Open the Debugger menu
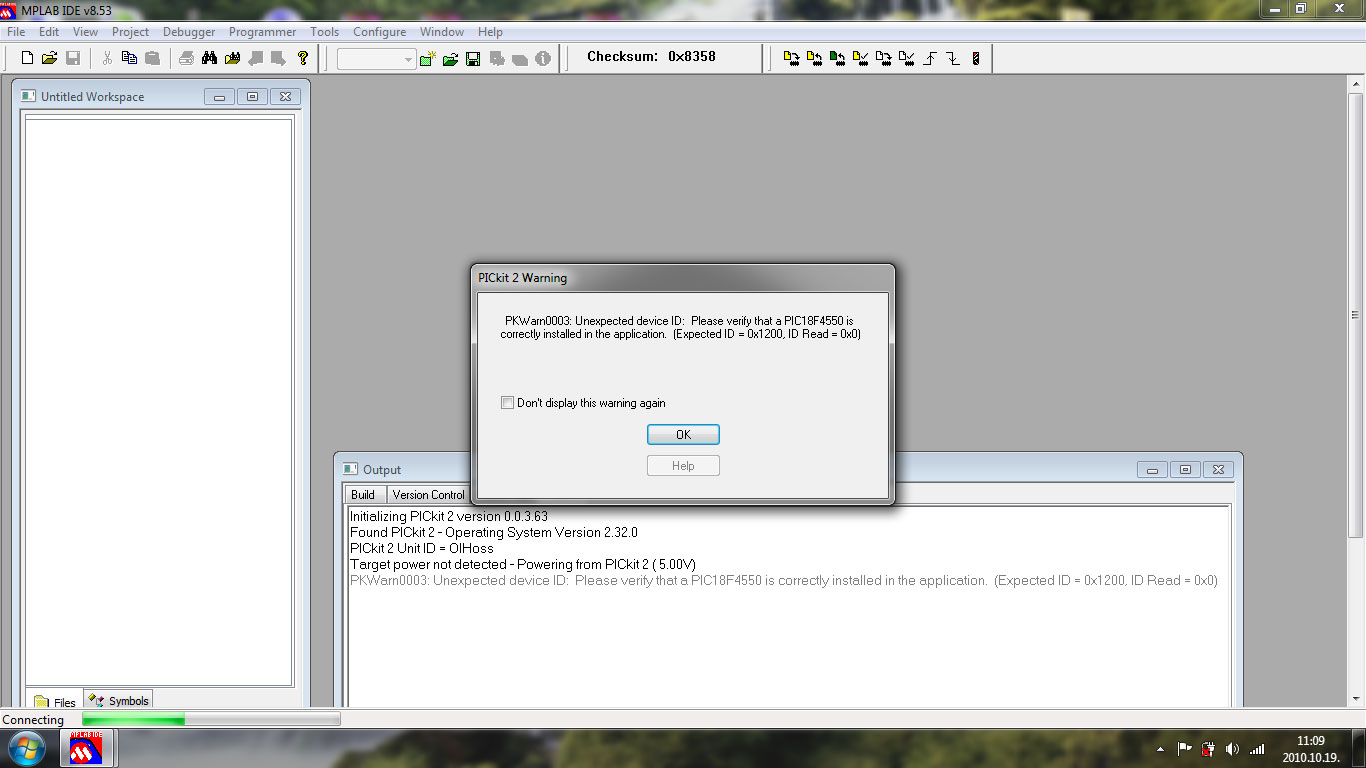 189,32
